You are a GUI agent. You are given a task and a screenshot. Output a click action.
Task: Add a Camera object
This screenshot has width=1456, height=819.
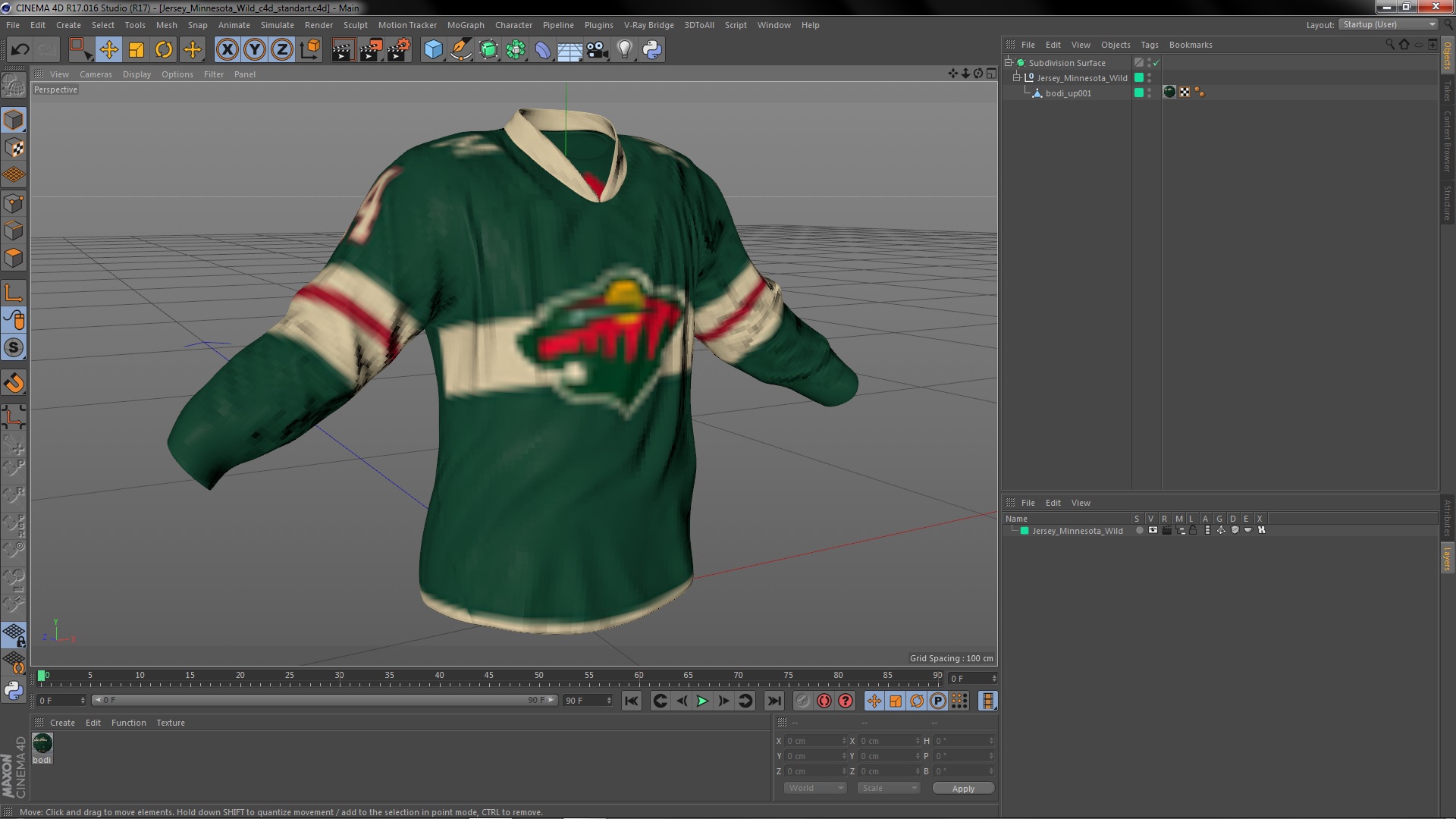pyautogui.click(x=598, y=50)
